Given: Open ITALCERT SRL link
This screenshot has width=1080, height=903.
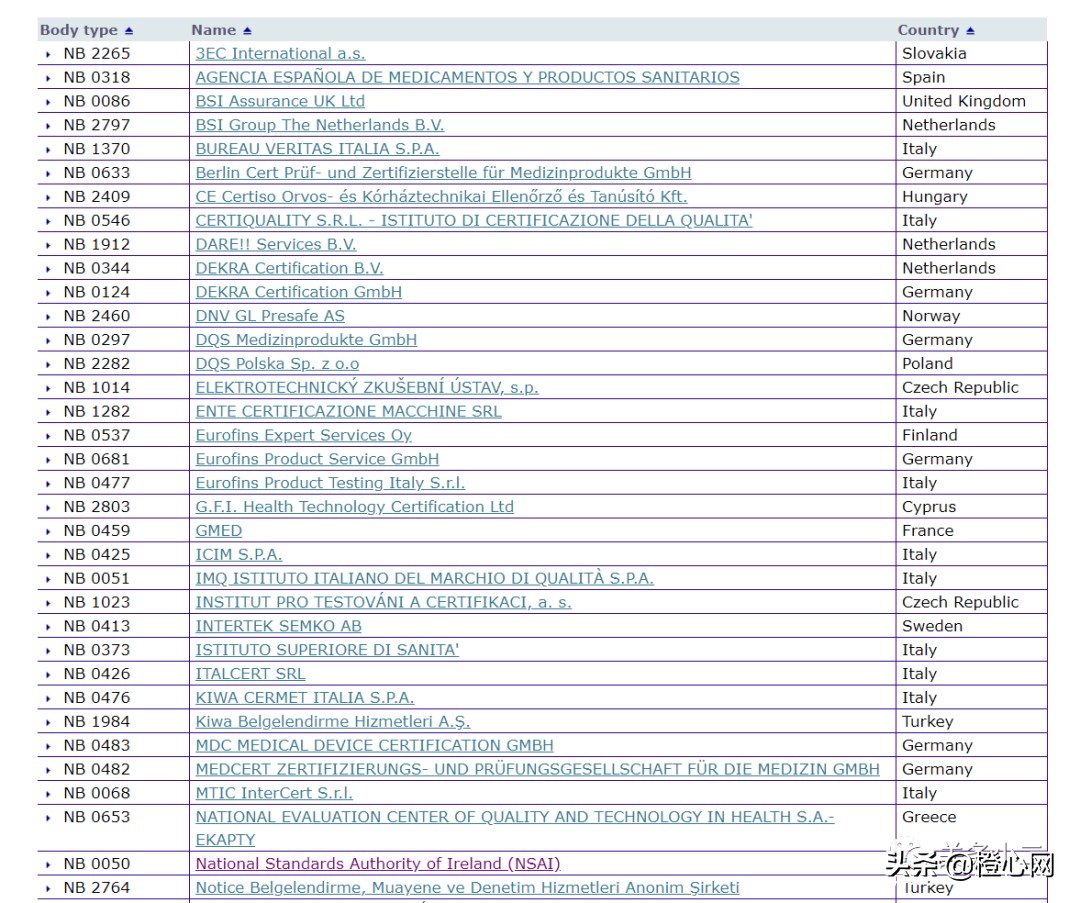Looking at the screenshot, I should pos(251,674).
